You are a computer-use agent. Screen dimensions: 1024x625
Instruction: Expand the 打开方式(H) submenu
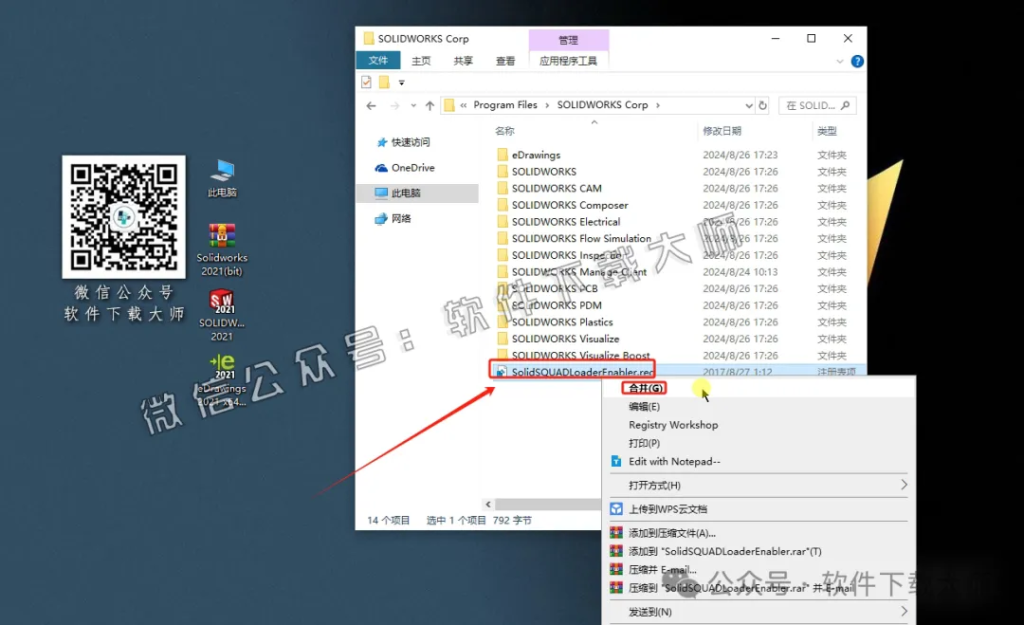coord(655,484)
